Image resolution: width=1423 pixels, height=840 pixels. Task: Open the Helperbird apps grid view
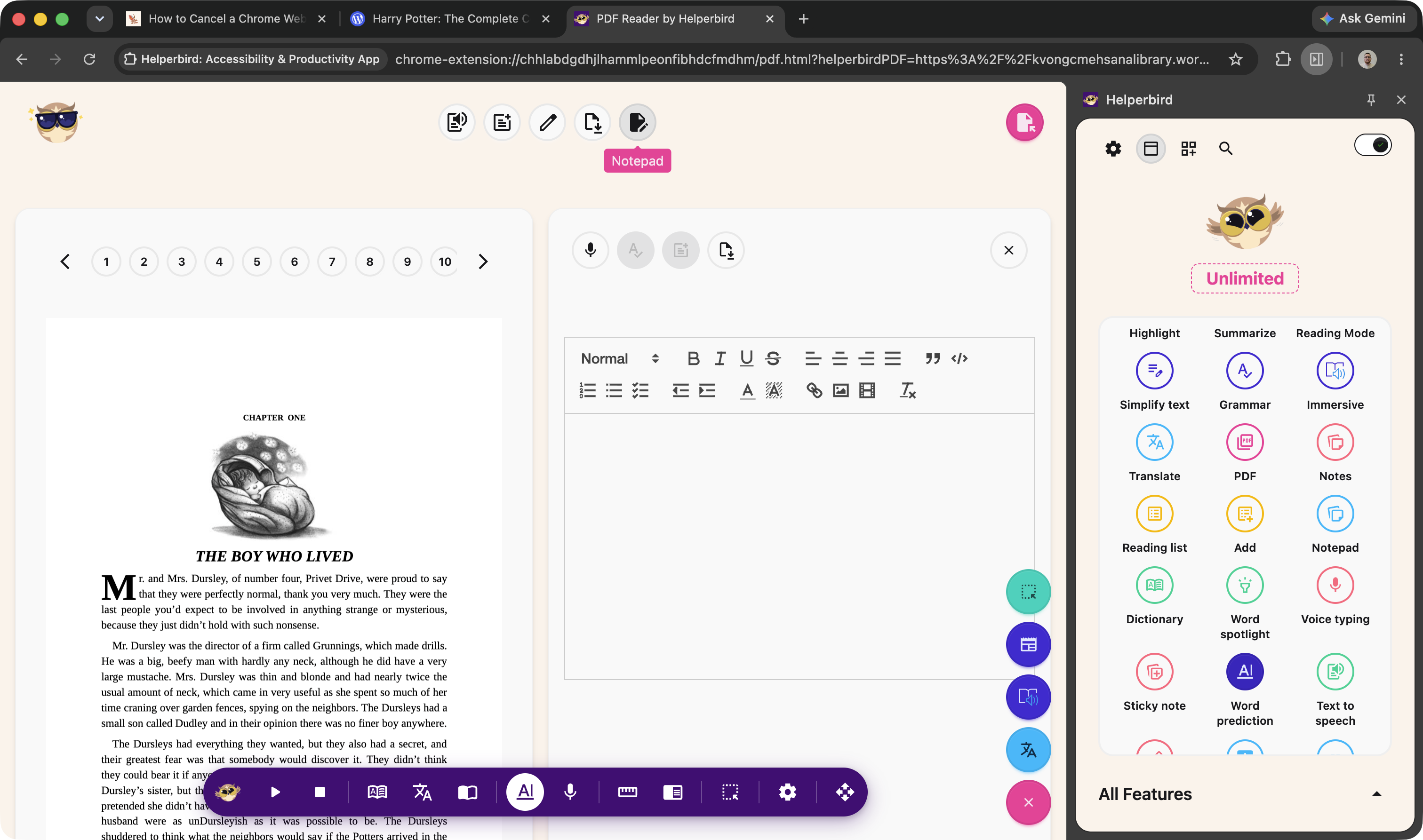(1188, 149)
